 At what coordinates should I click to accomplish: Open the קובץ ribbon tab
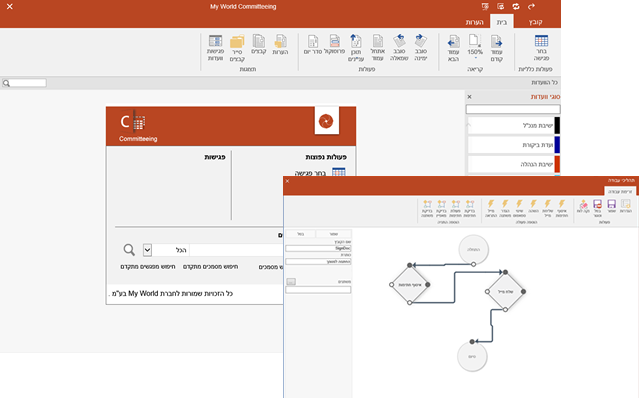[537, 21]
